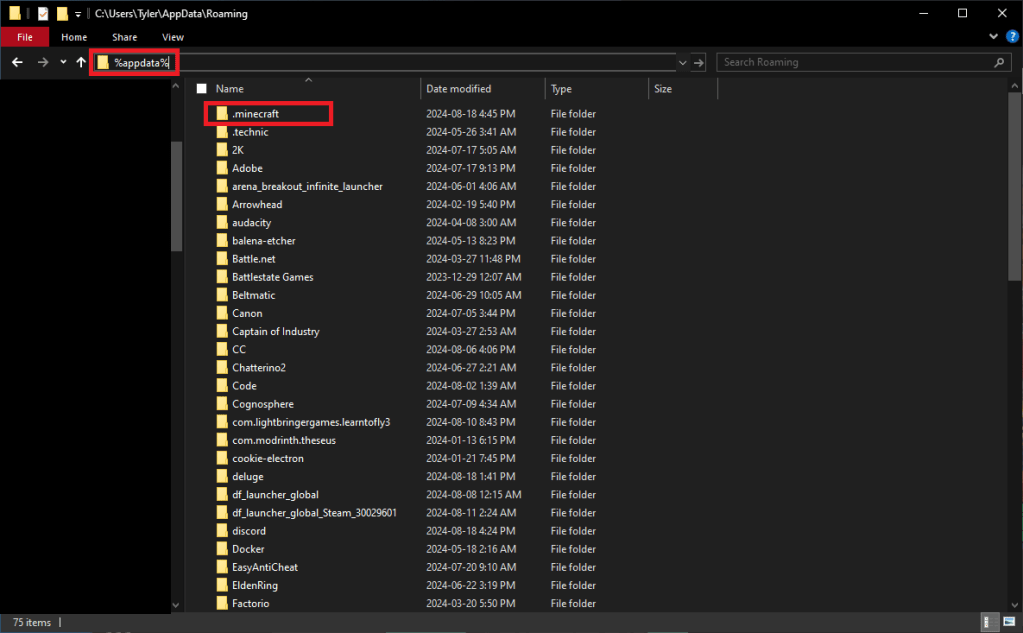
Task: Switch to details view layout
Action: pos(988,622)
